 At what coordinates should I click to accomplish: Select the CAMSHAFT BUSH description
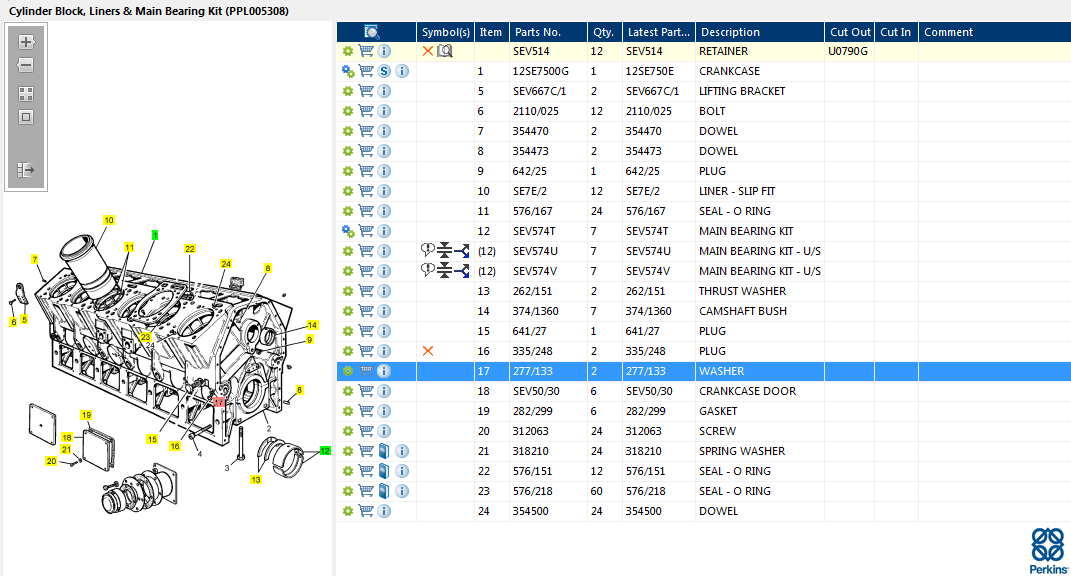[742, 311]
